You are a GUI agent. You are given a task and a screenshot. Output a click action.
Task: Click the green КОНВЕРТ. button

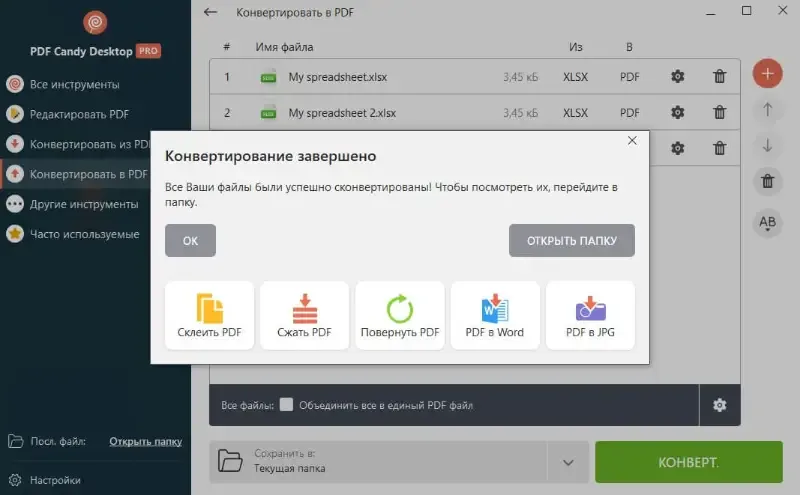pyautogui.click(x=688, y=462)
